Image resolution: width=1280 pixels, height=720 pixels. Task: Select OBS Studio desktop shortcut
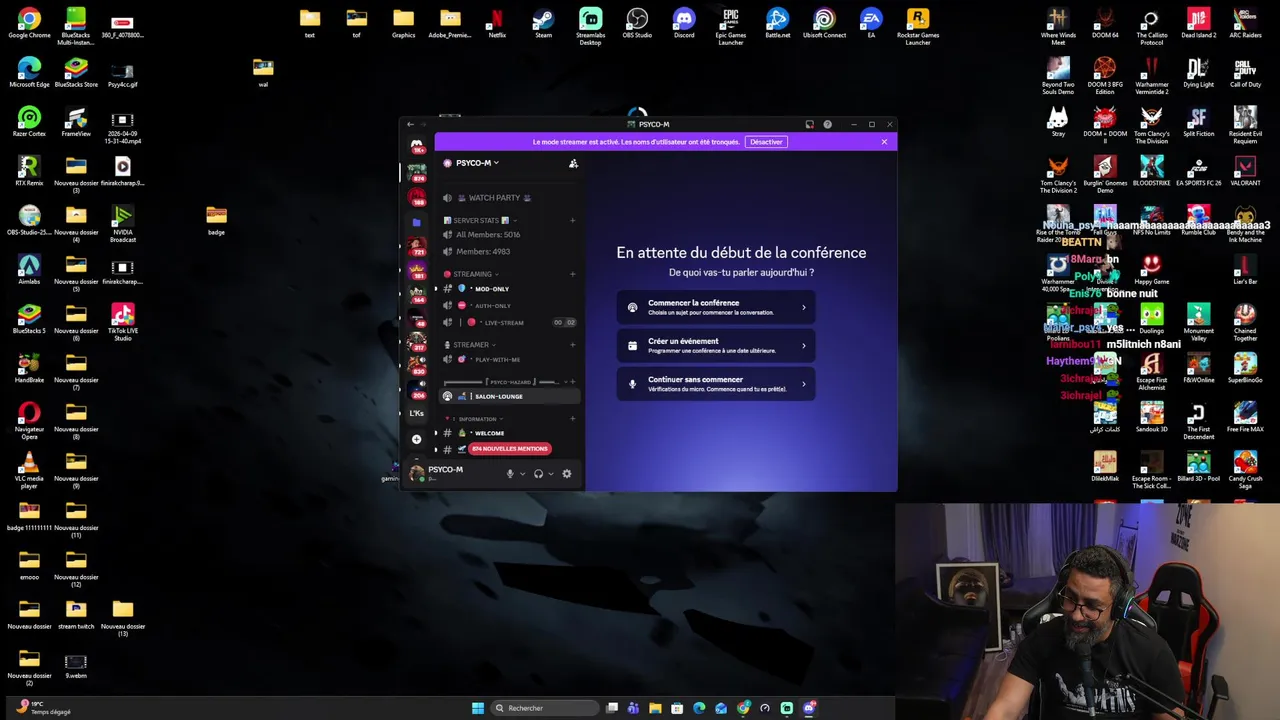(637, 24)
